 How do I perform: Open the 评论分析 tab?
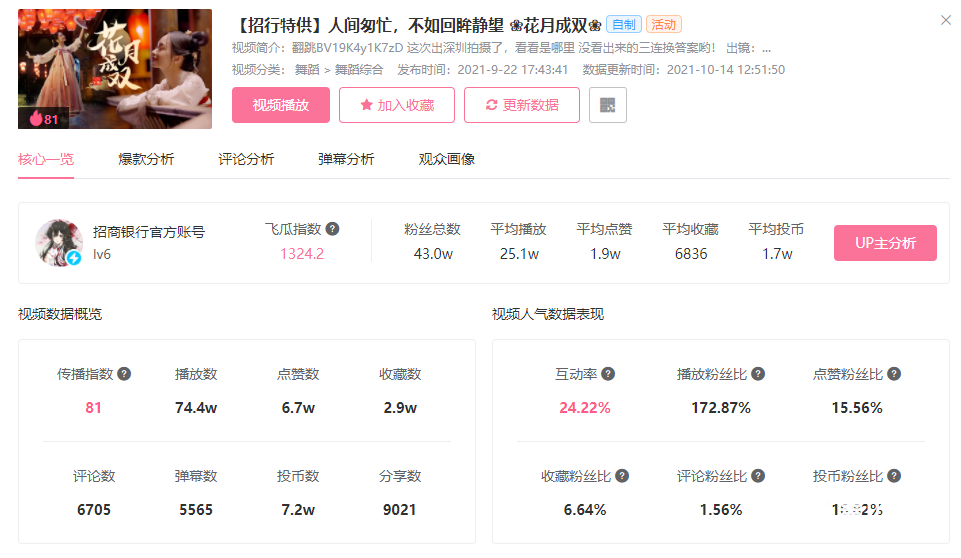(x=246, y=159)
